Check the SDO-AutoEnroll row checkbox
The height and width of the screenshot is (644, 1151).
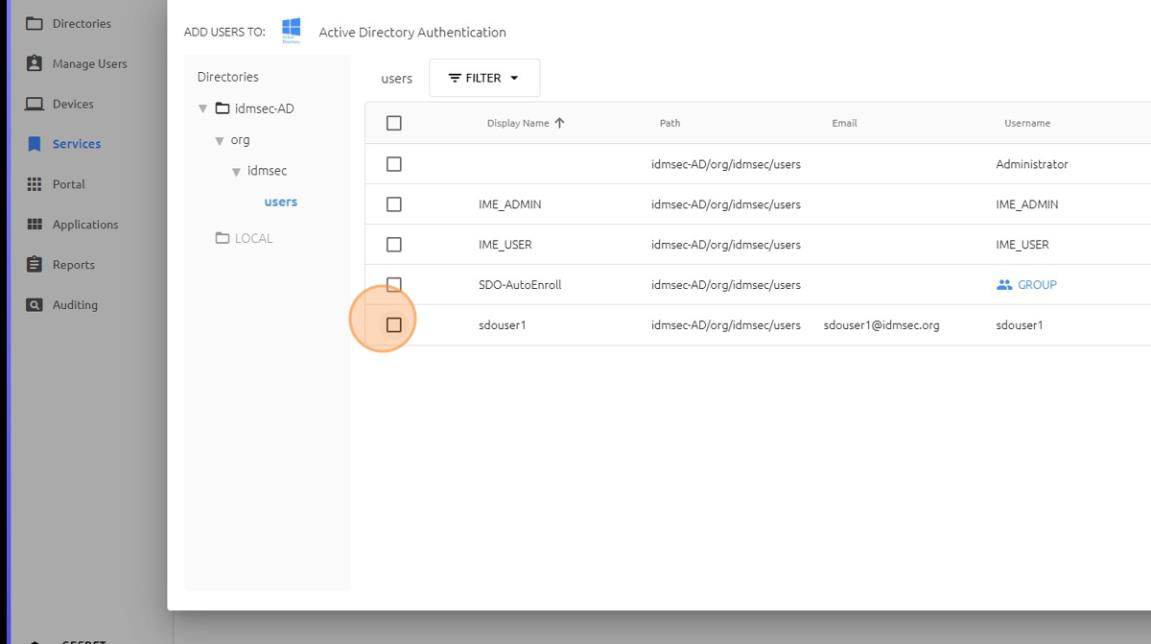click(x=394, y=284)
